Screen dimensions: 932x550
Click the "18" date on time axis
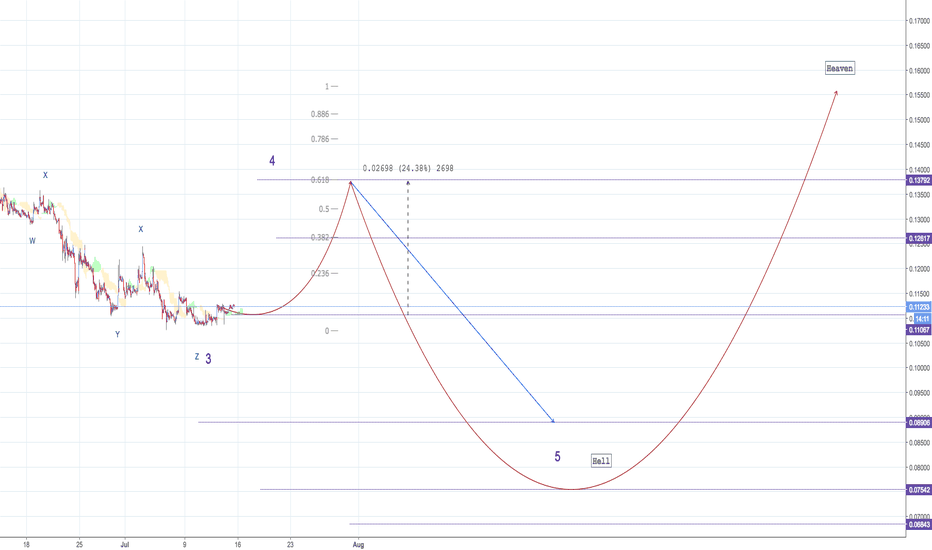click(x=26, y=544)
